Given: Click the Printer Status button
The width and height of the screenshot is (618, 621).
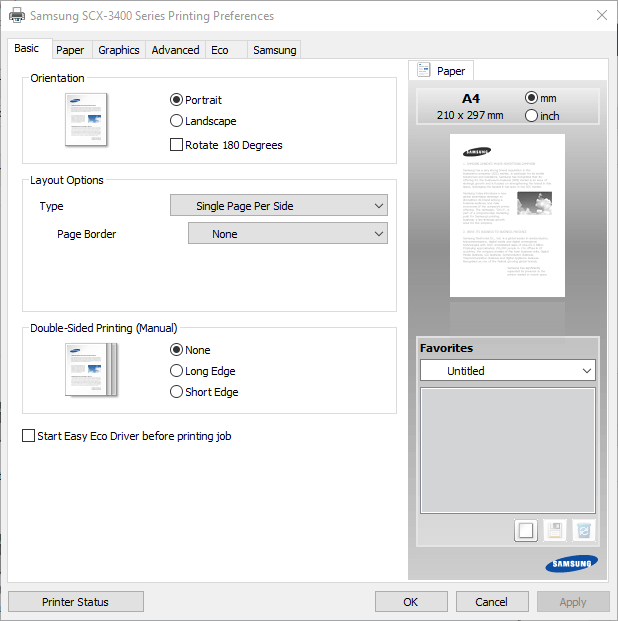Looking at the screenshot, I should coord(76,602).
